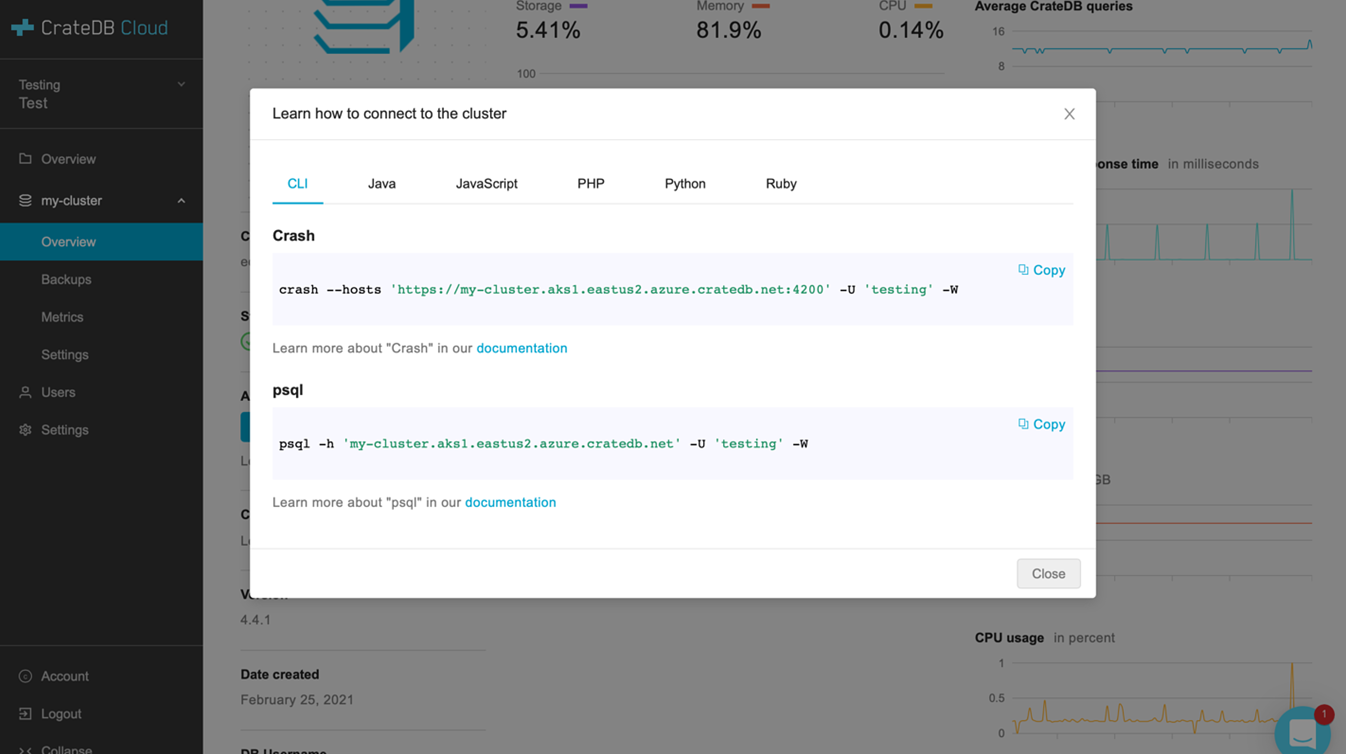Click the CrateDB Cloud logo
This screenshot has width=1346, height=754.
tap(88, 27)
